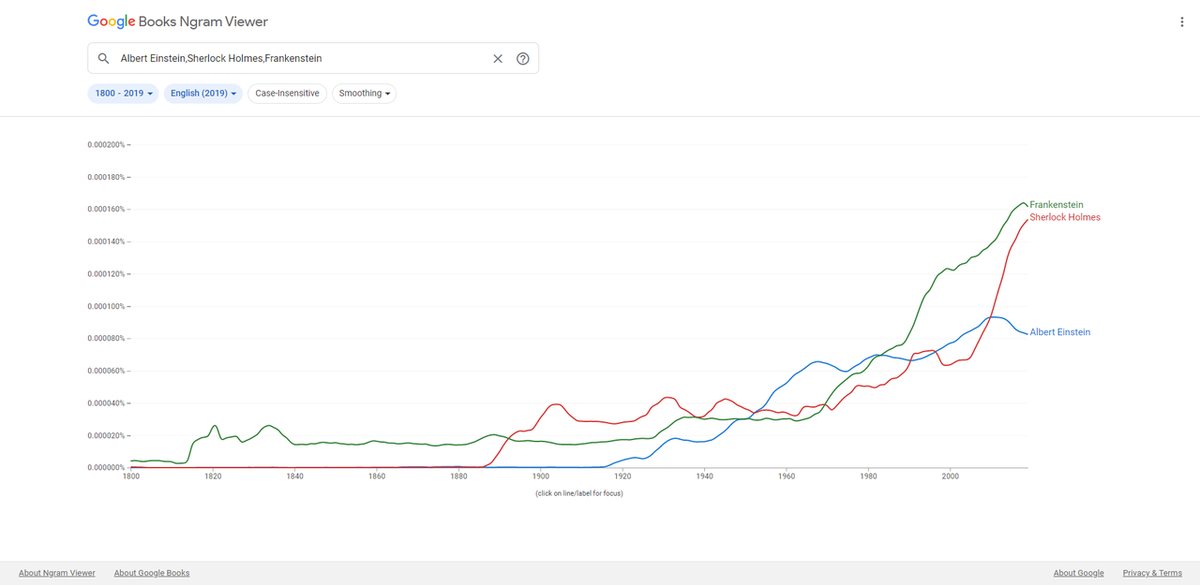Open the three-dot options menu
This screenshot has width=1200, height=585.
tap(1183, 22)
